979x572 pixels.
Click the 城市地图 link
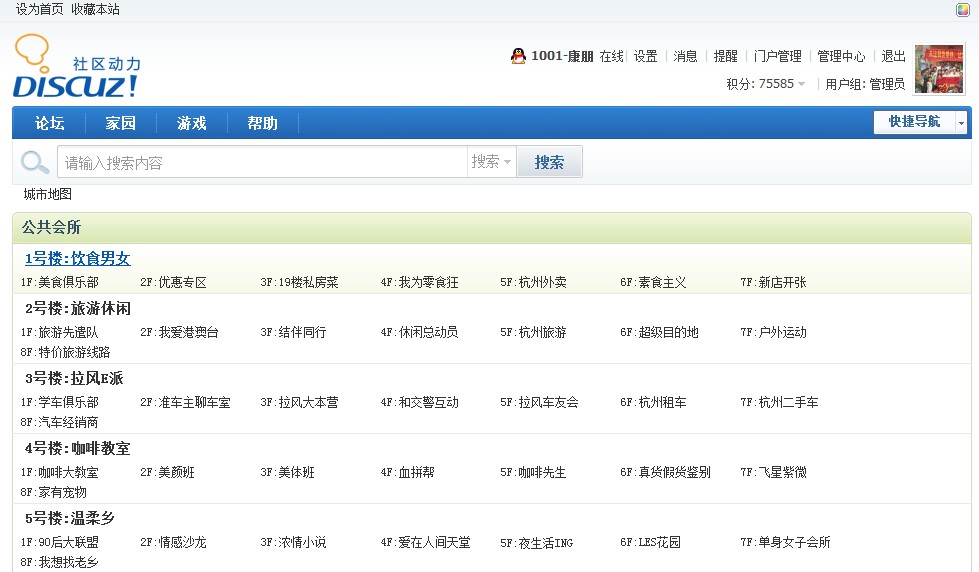tap(48, 194)
